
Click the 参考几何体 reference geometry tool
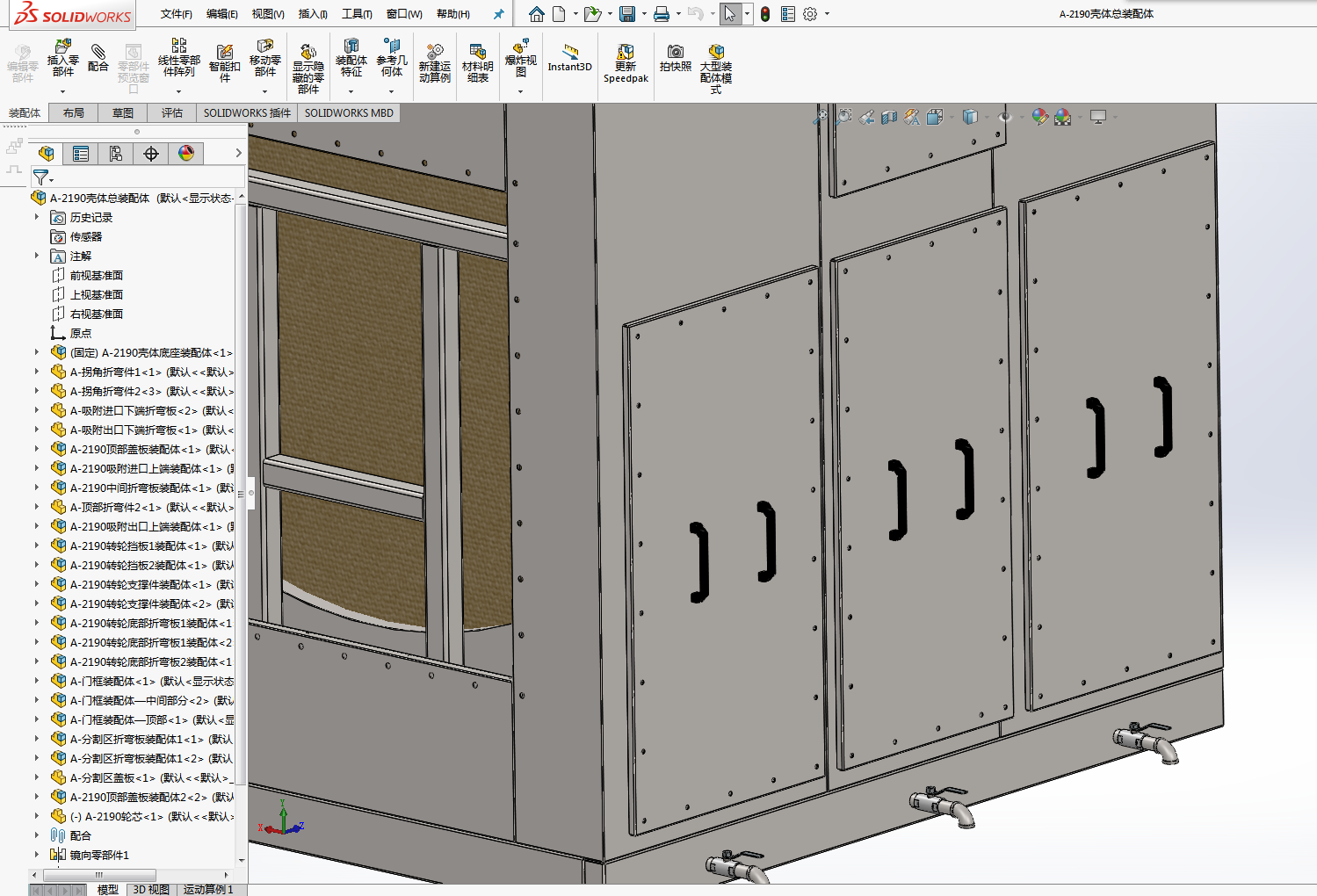point(392,58)
